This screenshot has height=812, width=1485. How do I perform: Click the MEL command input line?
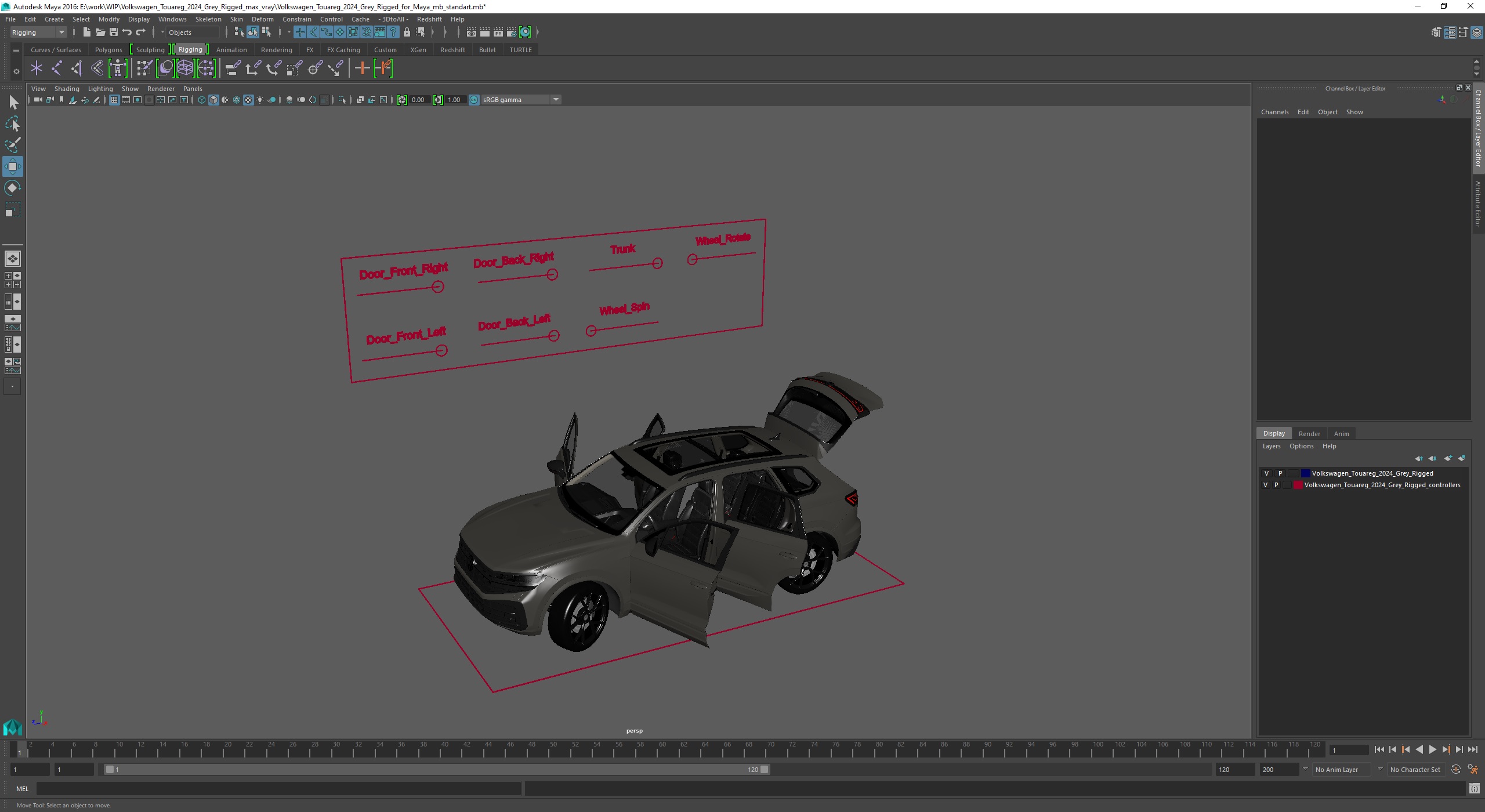pos(278,789)
